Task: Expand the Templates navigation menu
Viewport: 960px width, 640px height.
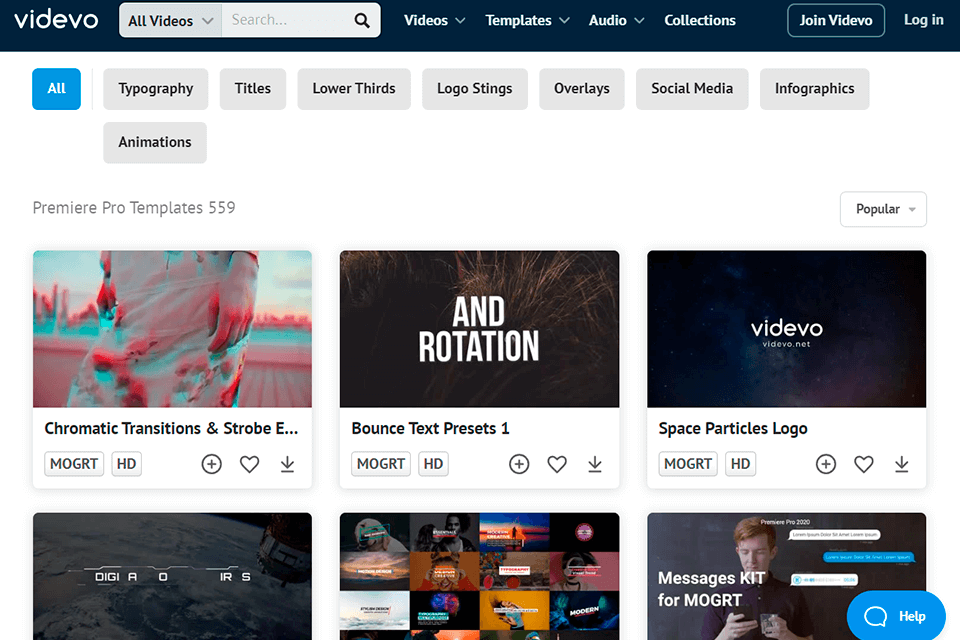Action: (527, 20)
